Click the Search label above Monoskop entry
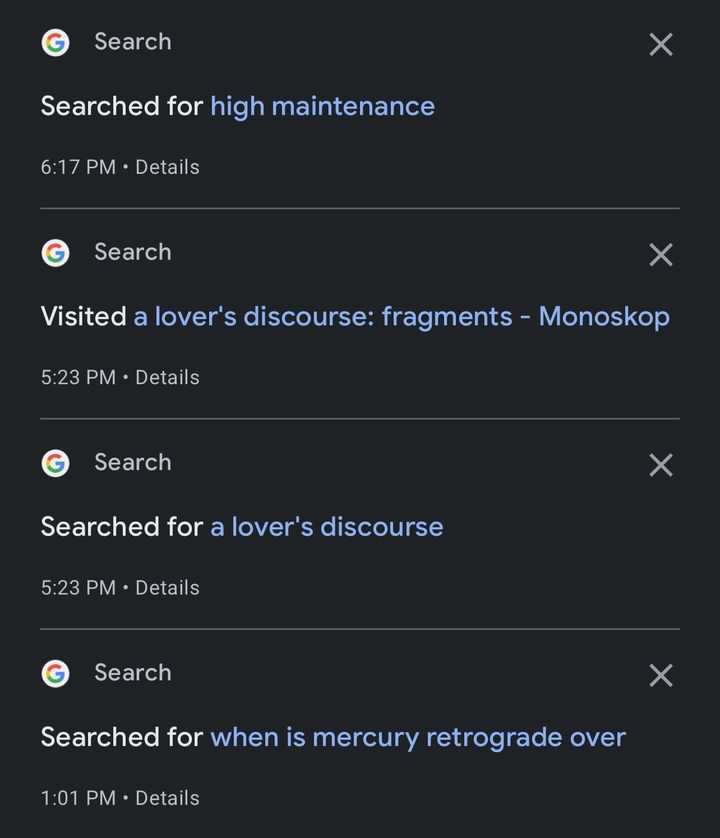Viewport: 720px width, 838px height. coord(133,252)
